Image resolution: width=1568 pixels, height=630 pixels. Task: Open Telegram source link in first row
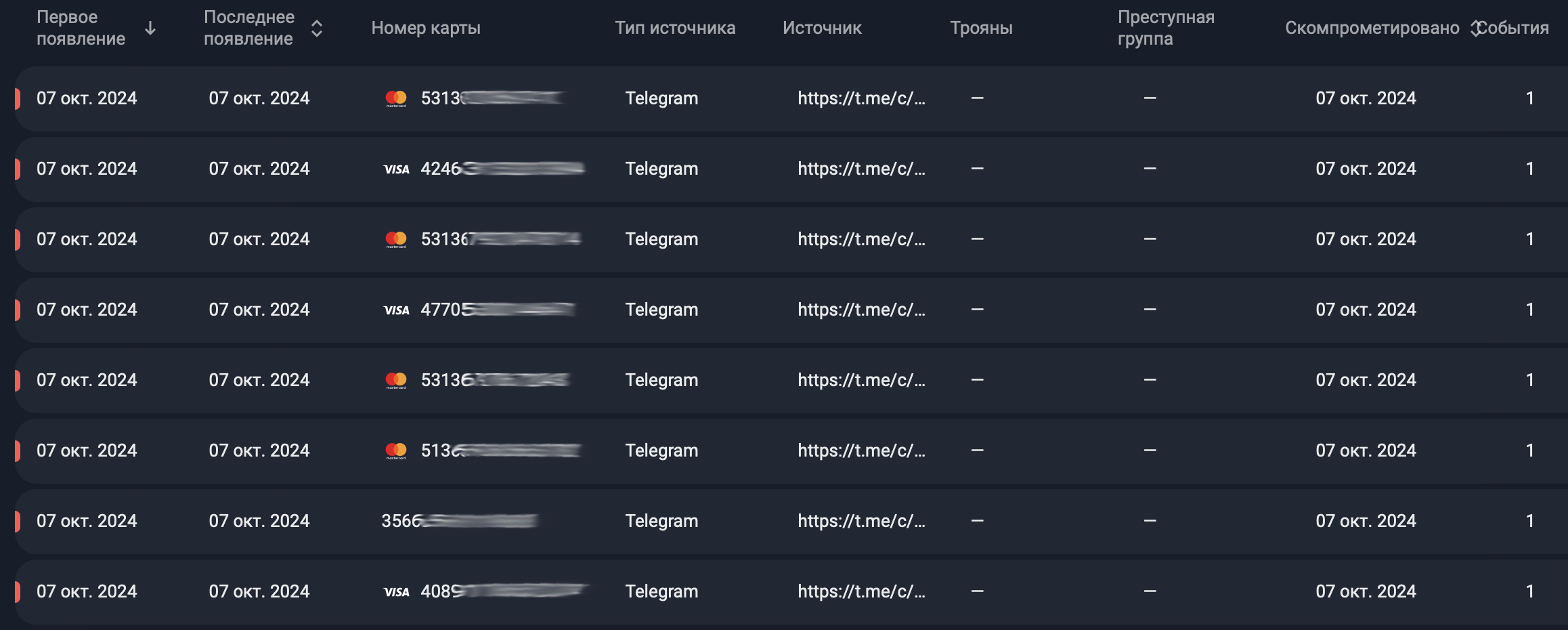[x=861, y=99]
